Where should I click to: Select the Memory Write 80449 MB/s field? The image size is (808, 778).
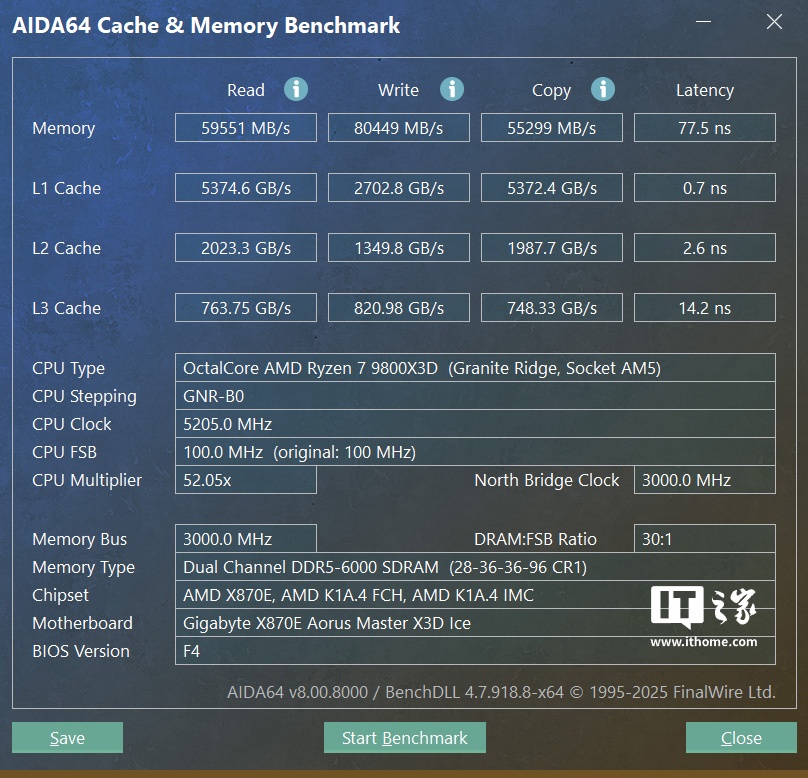coord(399,128)
